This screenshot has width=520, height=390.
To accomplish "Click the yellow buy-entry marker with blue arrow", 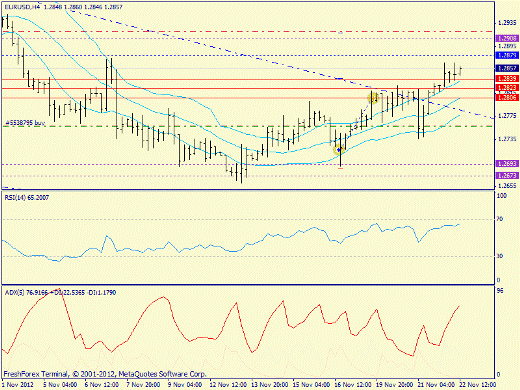I will 339,150.
